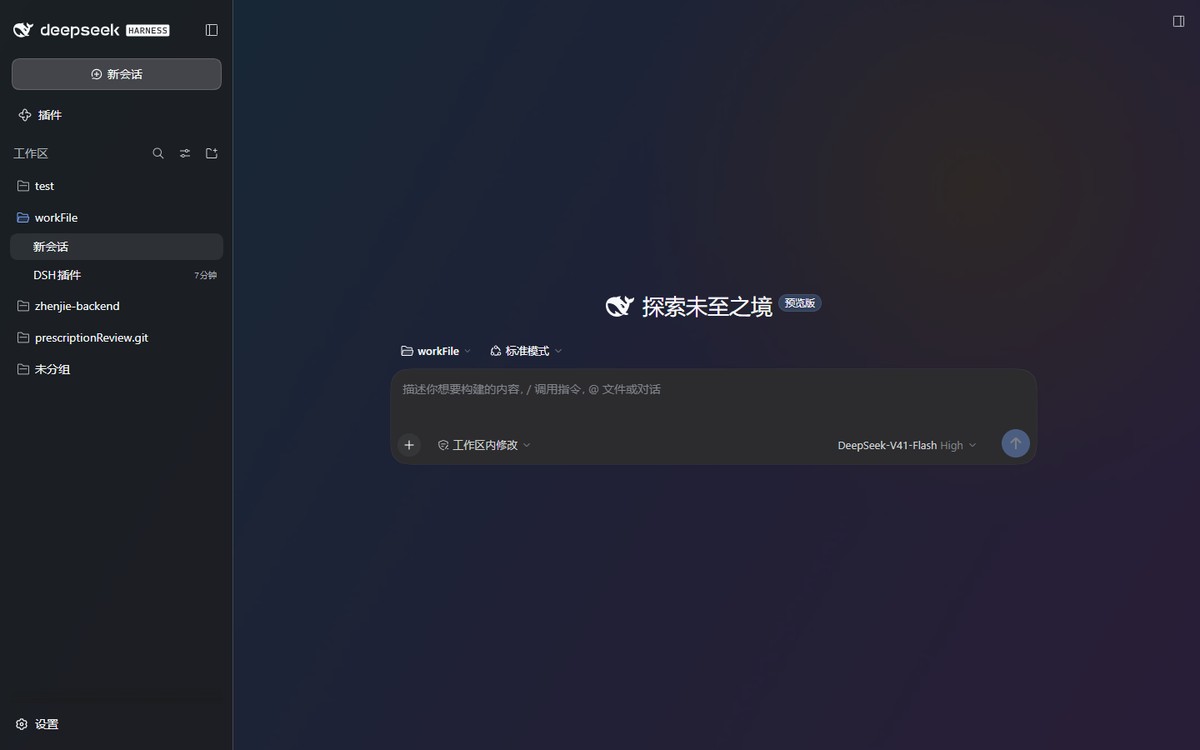Add attachment with the plus button

tap(409, 445)
